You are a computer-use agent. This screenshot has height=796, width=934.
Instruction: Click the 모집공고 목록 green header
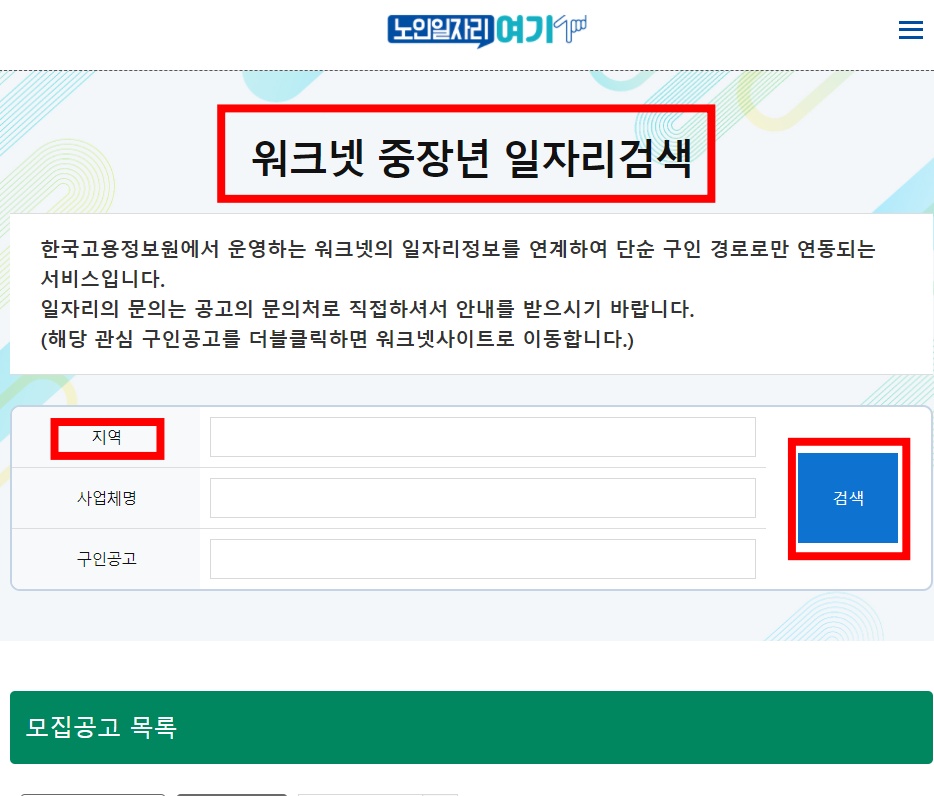(471, 727)
